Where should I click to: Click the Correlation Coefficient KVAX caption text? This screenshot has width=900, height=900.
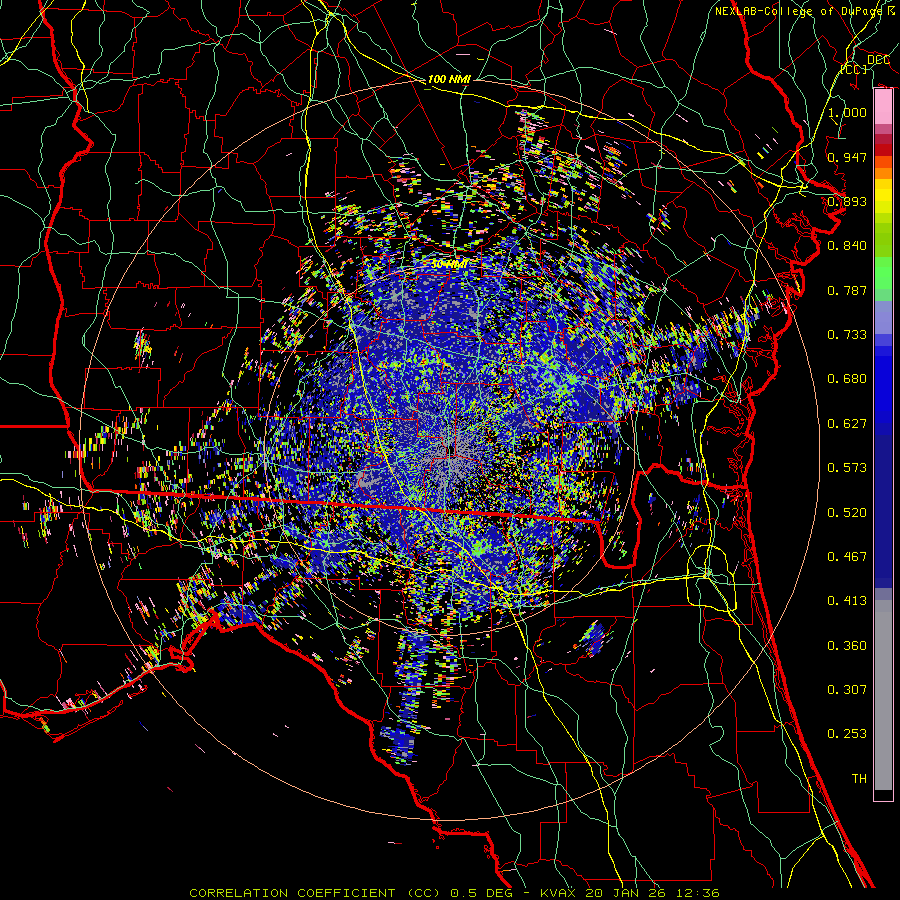tap(454, 893)
